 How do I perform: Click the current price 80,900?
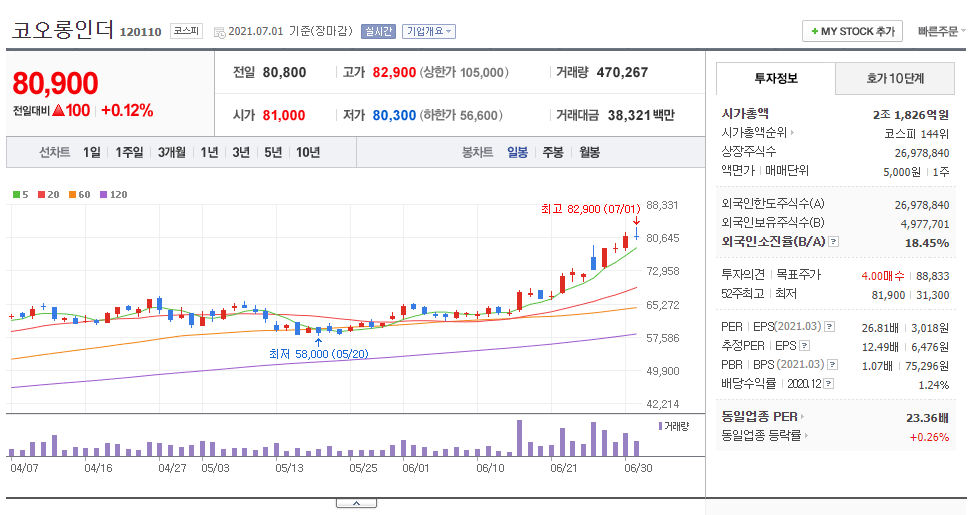55,83
